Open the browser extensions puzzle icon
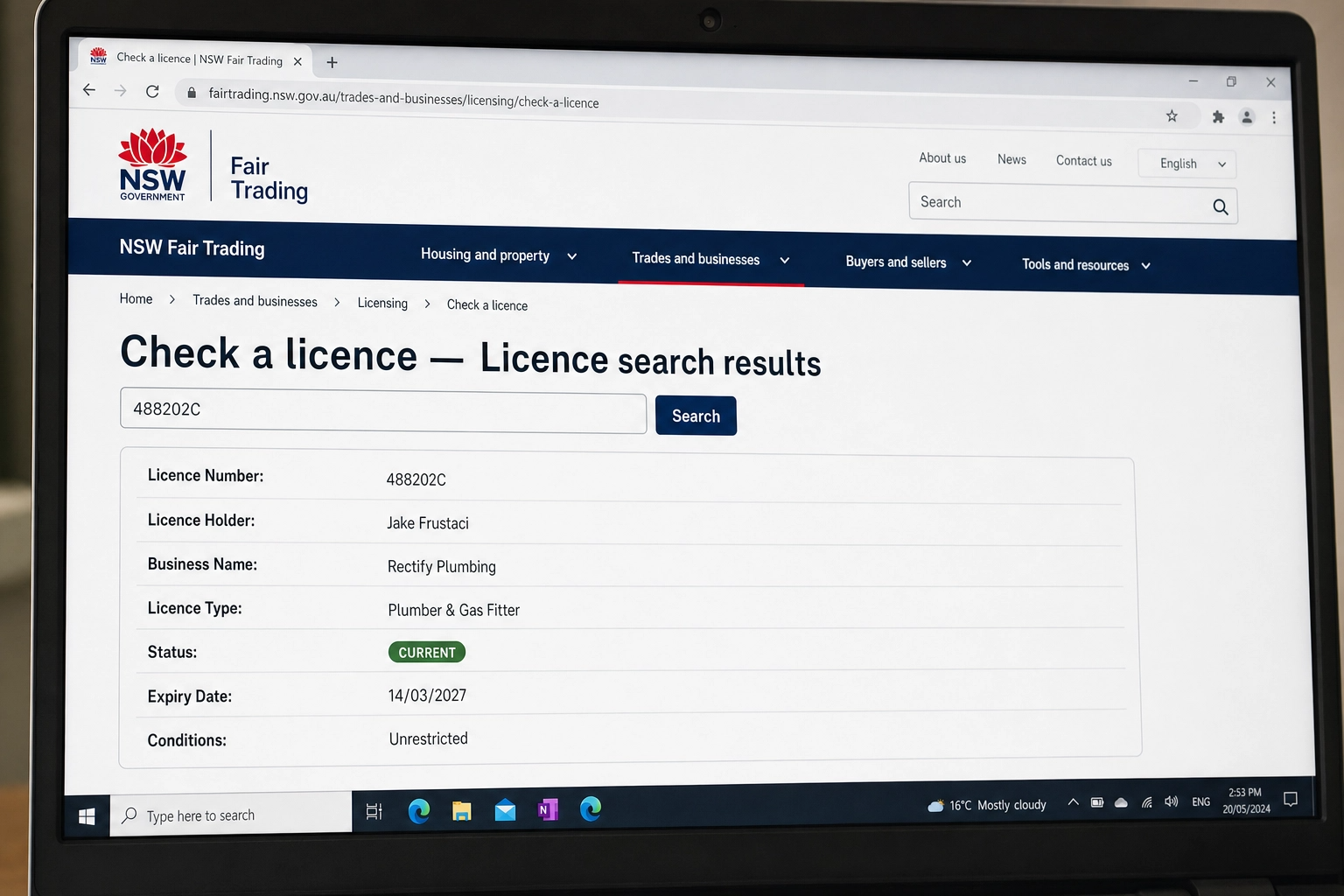Viewport: 1344px width, 896px height. pos(1218,116)
